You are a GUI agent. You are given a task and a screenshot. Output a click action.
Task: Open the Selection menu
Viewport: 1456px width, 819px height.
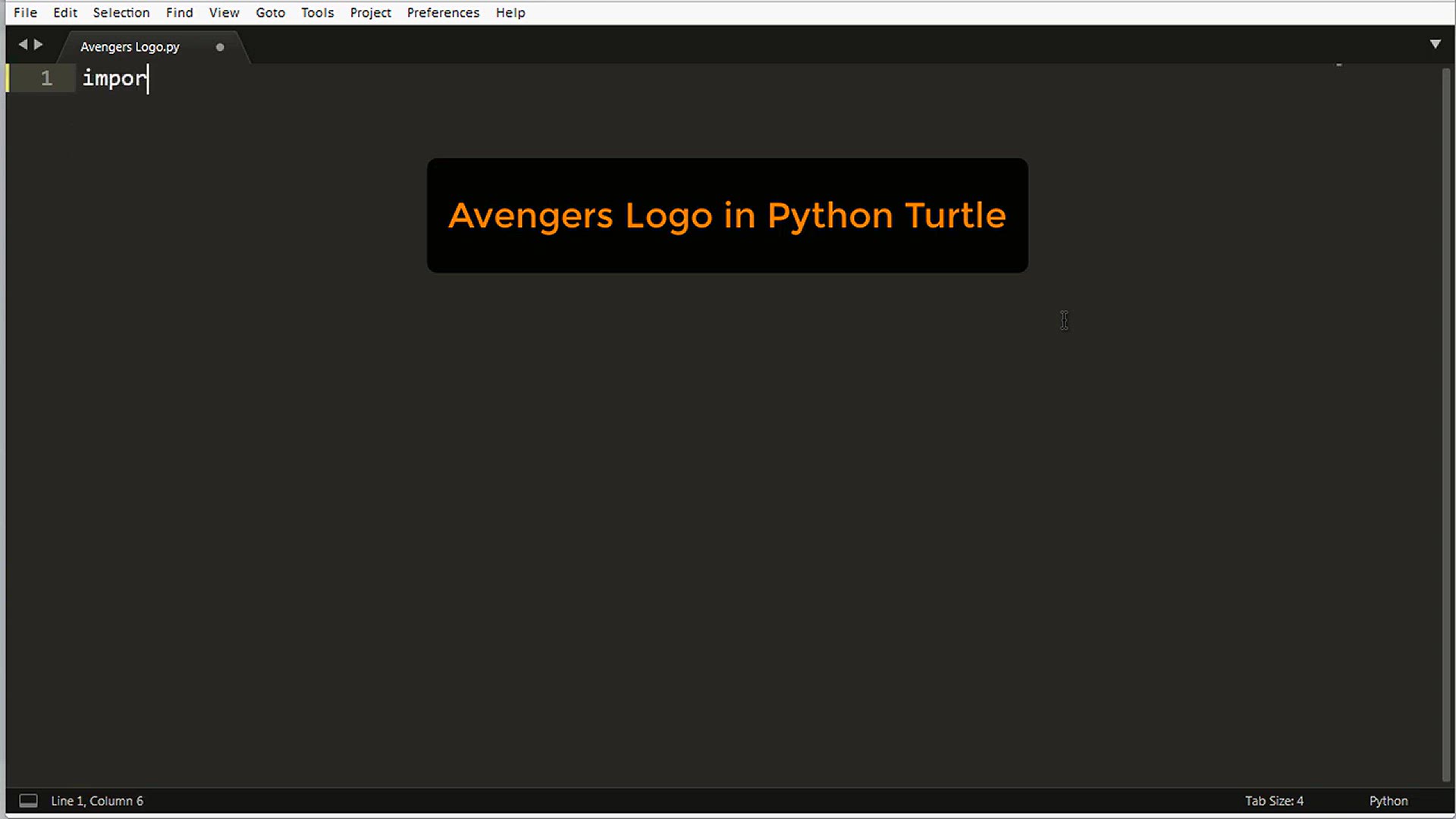[121, 12]
